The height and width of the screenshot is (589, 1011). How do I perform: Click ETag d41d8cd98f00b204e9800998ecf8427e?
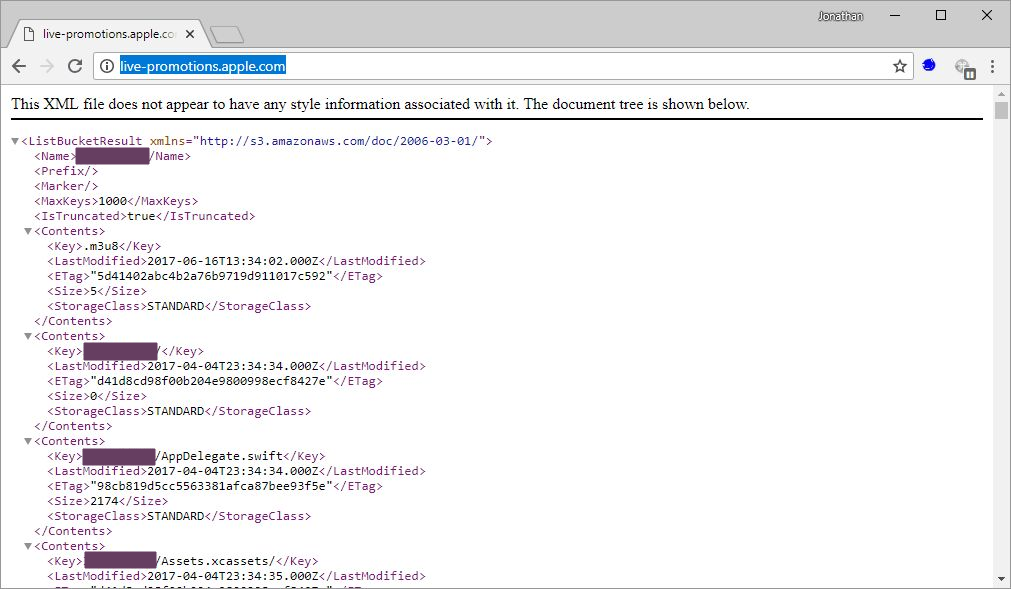pyautogui.click(x=211, y=381)
